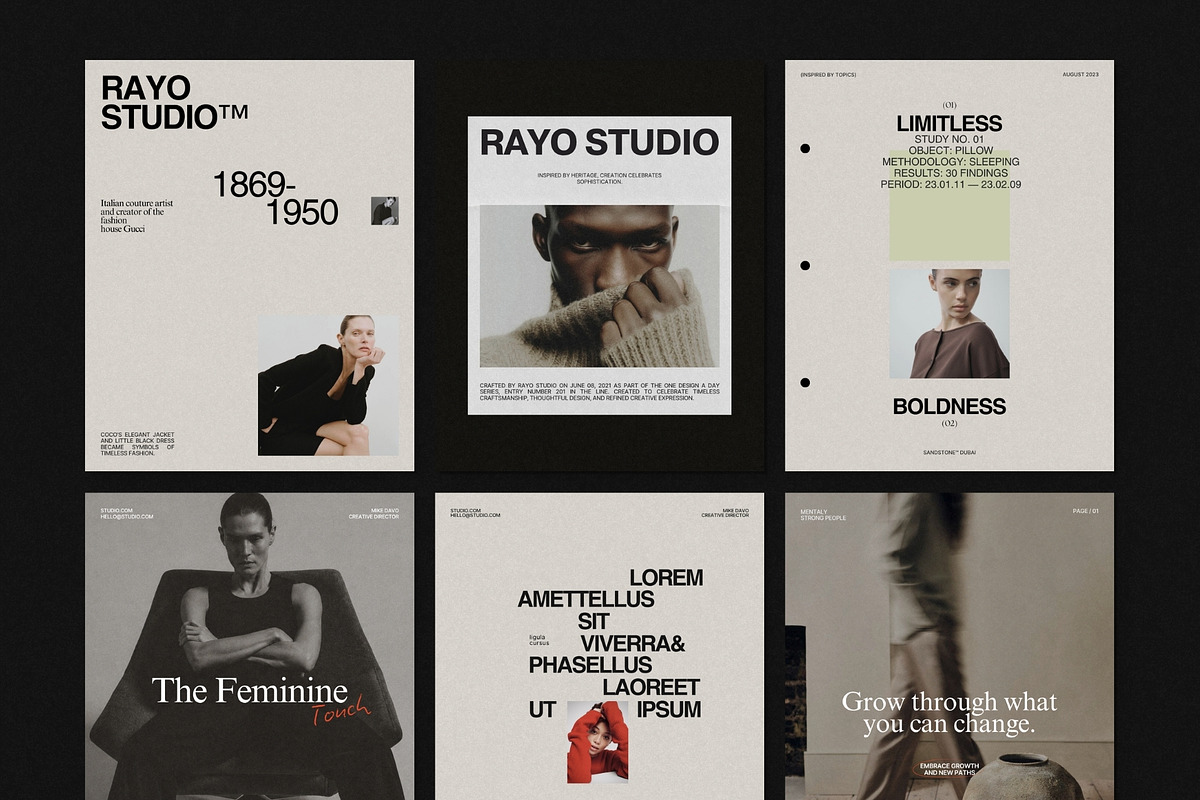Click the "SANDSTONE™ DUBAI" footer text
The width and height of the screenshot is (1200, 800).
[949, 453]
